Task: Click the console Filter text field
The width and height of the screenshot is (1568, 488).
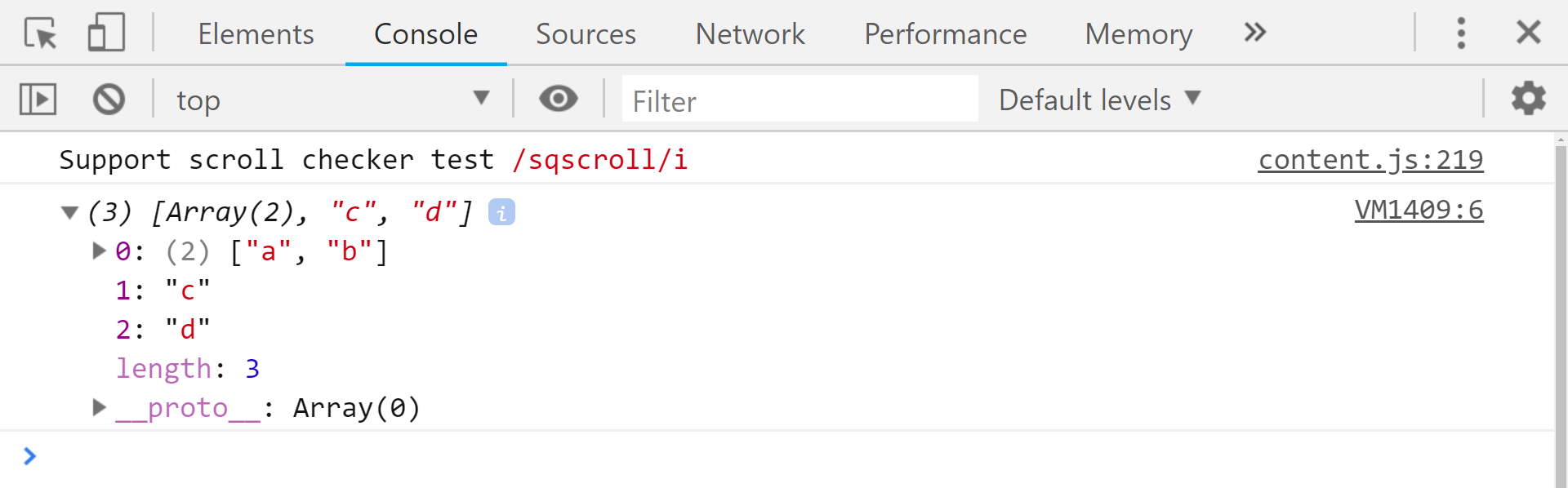Action: coord(800,100)
